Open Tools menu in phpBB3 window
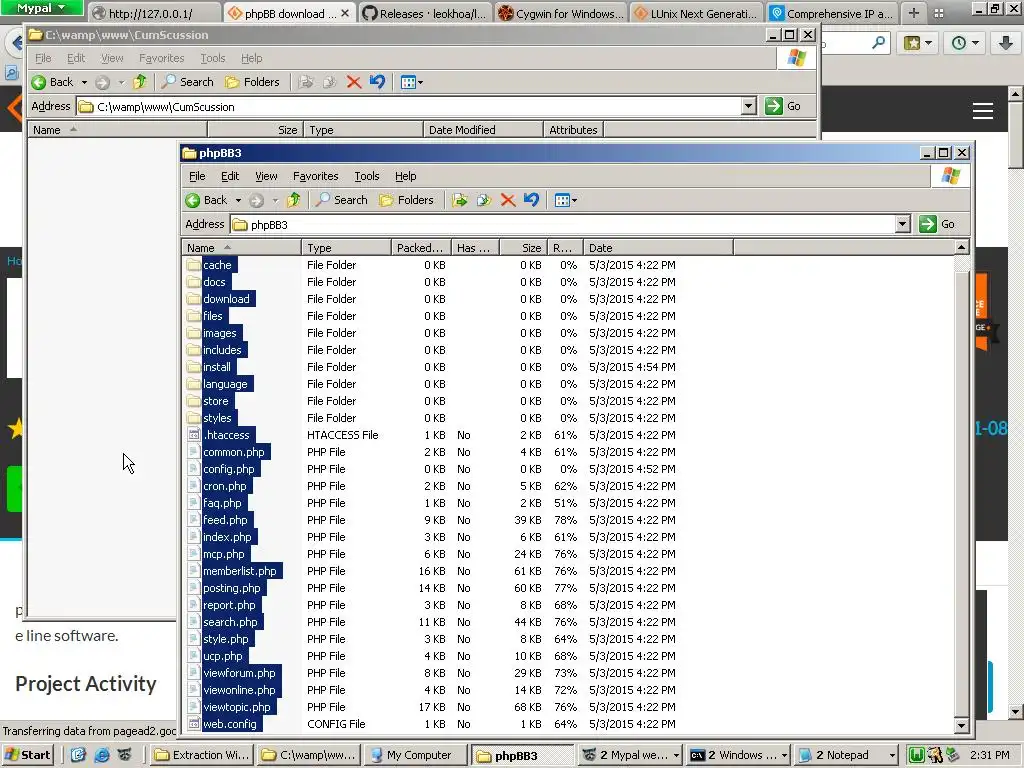The image size is (1024, 768). pos(366,176)
